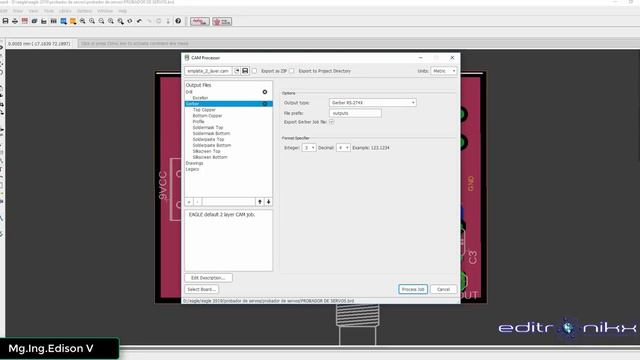The image size is (640, 360).
Task: Select the Soldermask Top output
Action: tap(208, 127)
